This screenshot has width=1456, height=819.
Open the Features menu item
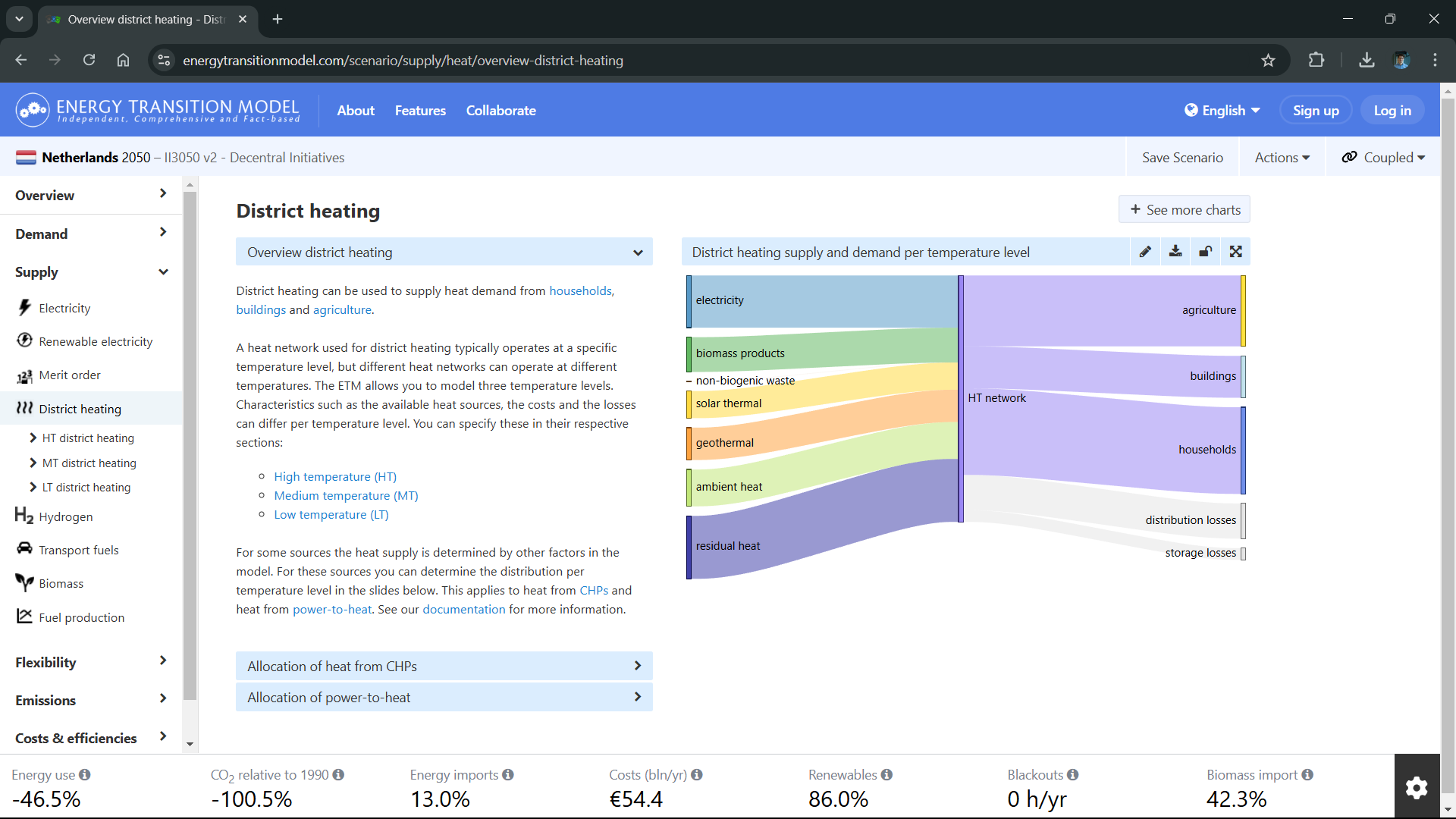coord(420,111)
